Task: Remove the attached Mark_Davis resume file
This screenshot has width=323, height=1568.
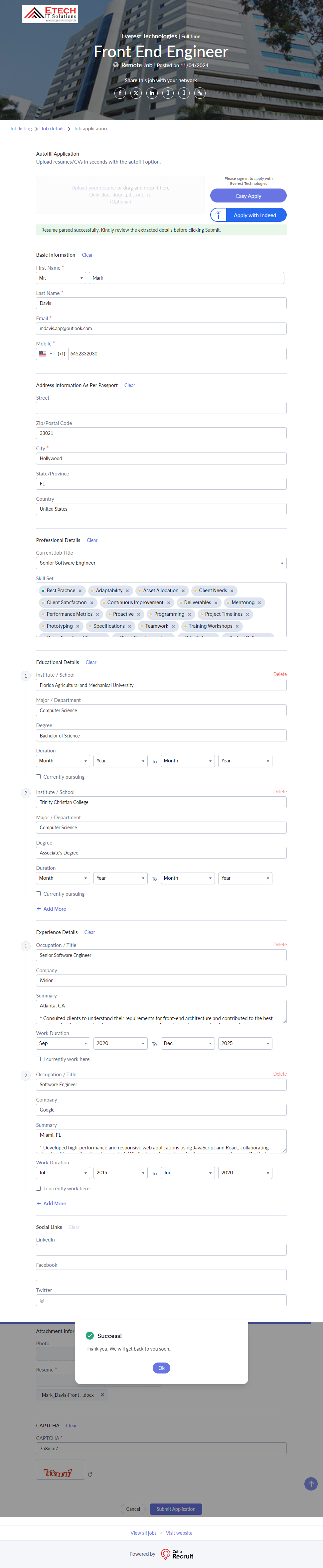Action: 102,1394
